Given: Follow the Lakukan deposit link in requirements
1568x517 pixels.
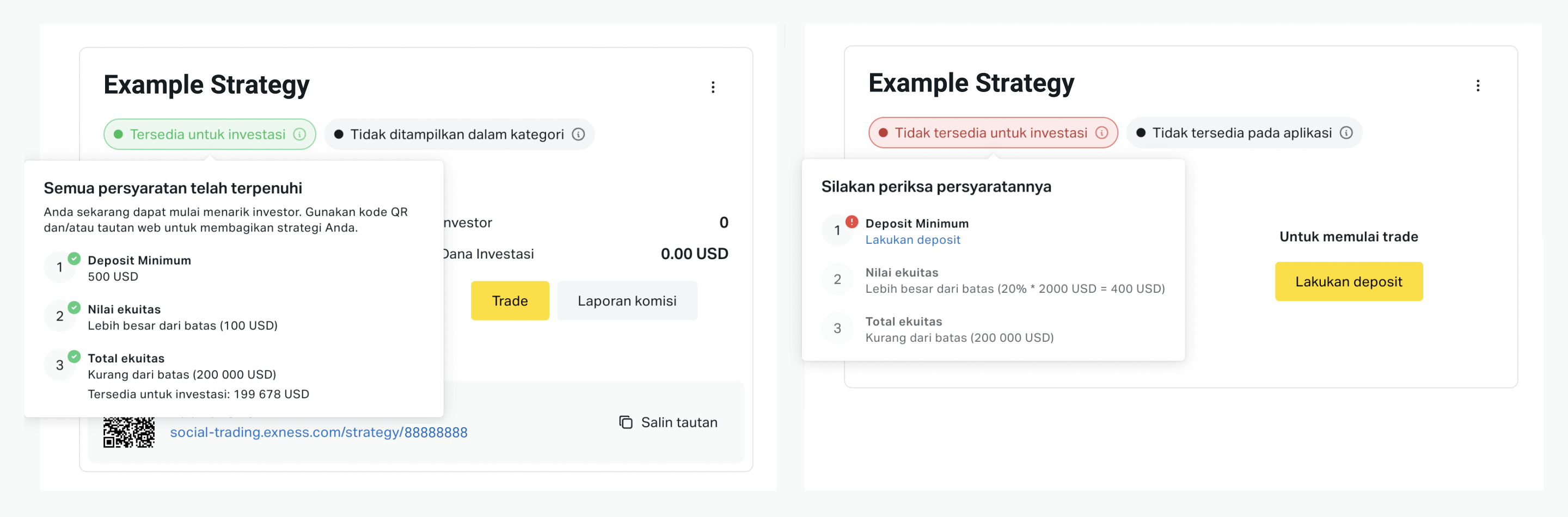Looking at the screenshot, I should (912, 239).
